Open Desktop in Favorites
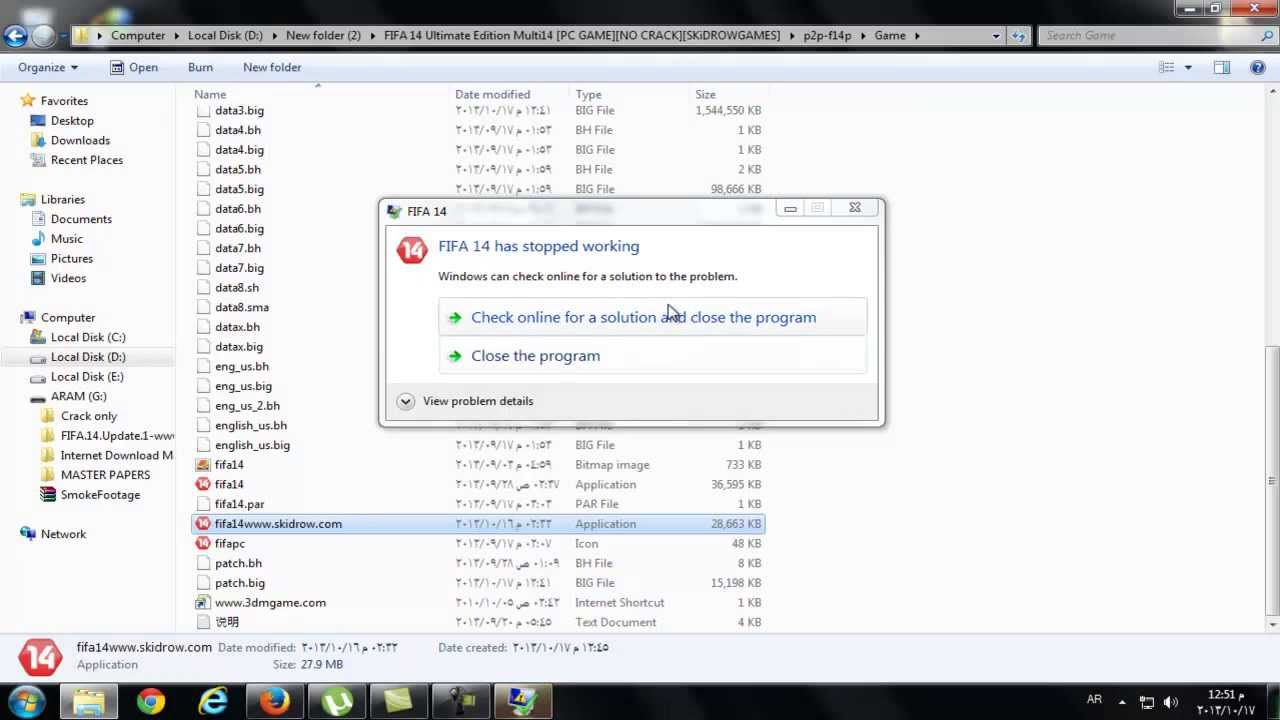 coord(72,120)
